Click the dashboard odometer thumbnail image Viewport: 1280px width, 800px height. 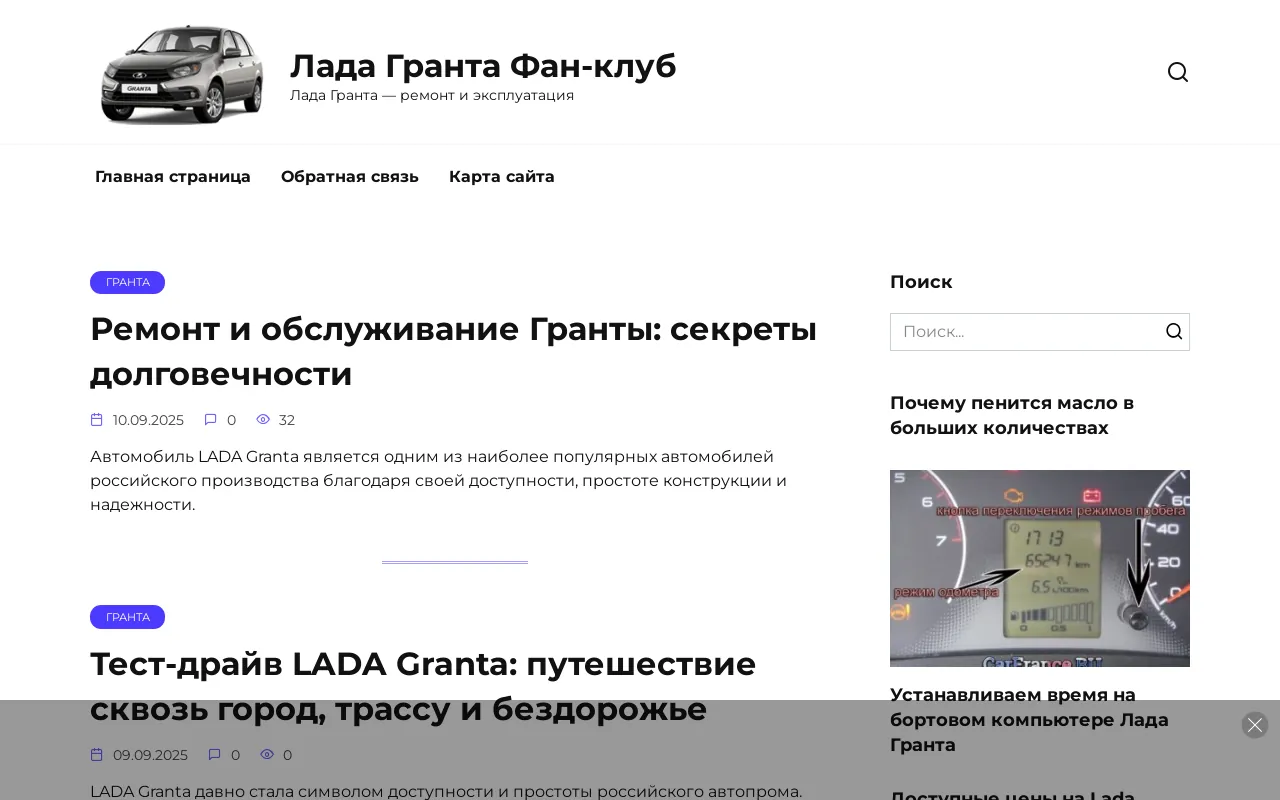(x=1040, y=568)
